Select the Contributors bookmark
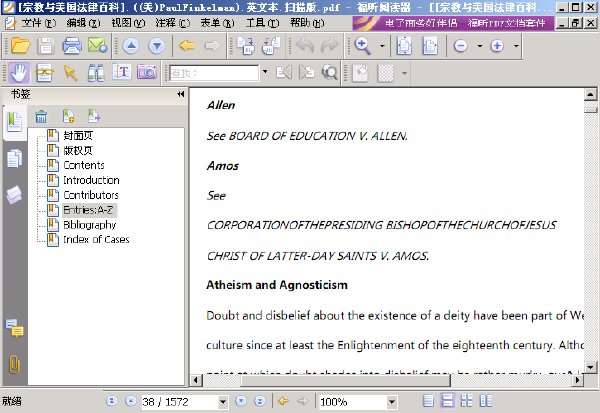 [x=91, y=195]
